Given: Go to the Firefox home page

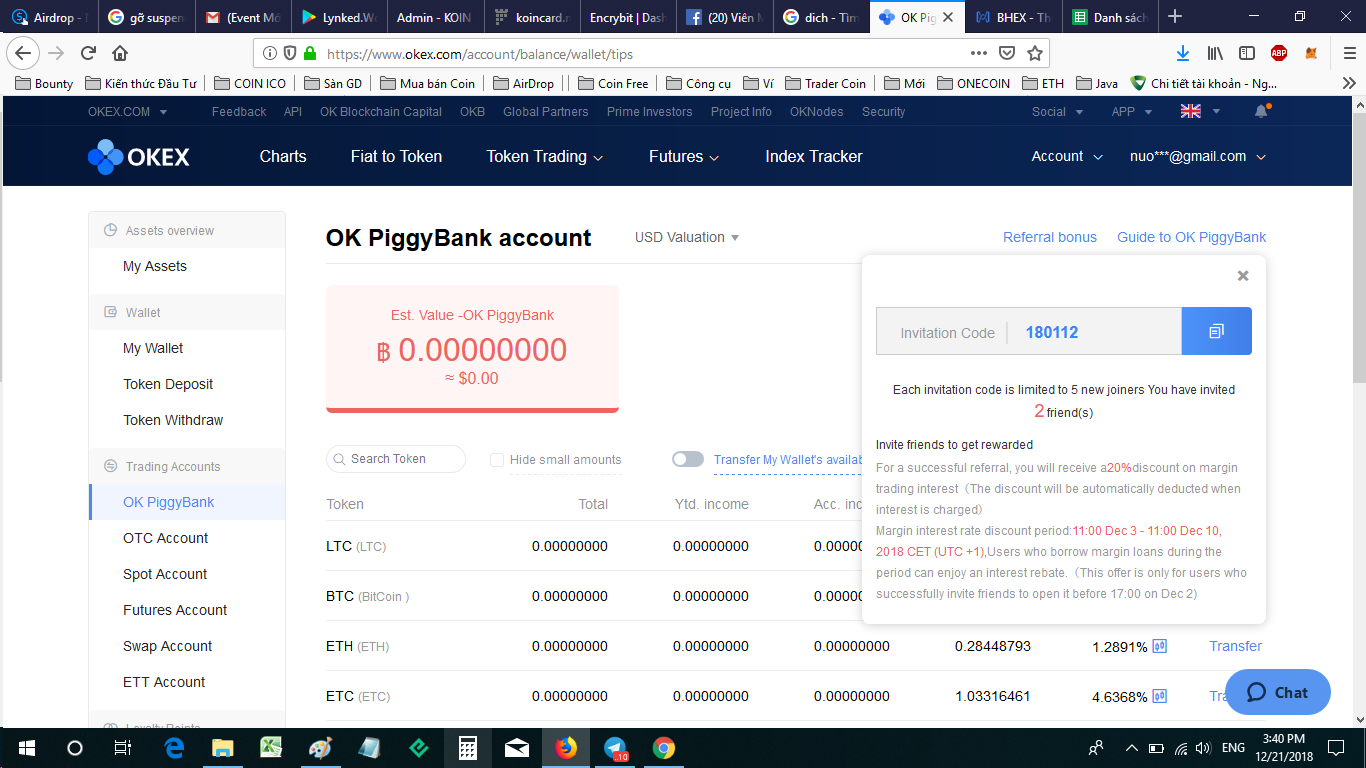Looking at the screenshot, I should pyautogui.click(x=120, y=54).
